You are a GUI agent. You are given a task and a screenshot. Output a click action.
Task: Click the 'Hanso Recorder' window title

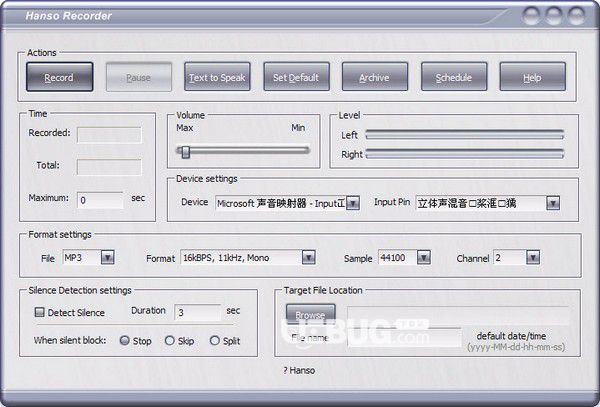(x=68, y=16)
